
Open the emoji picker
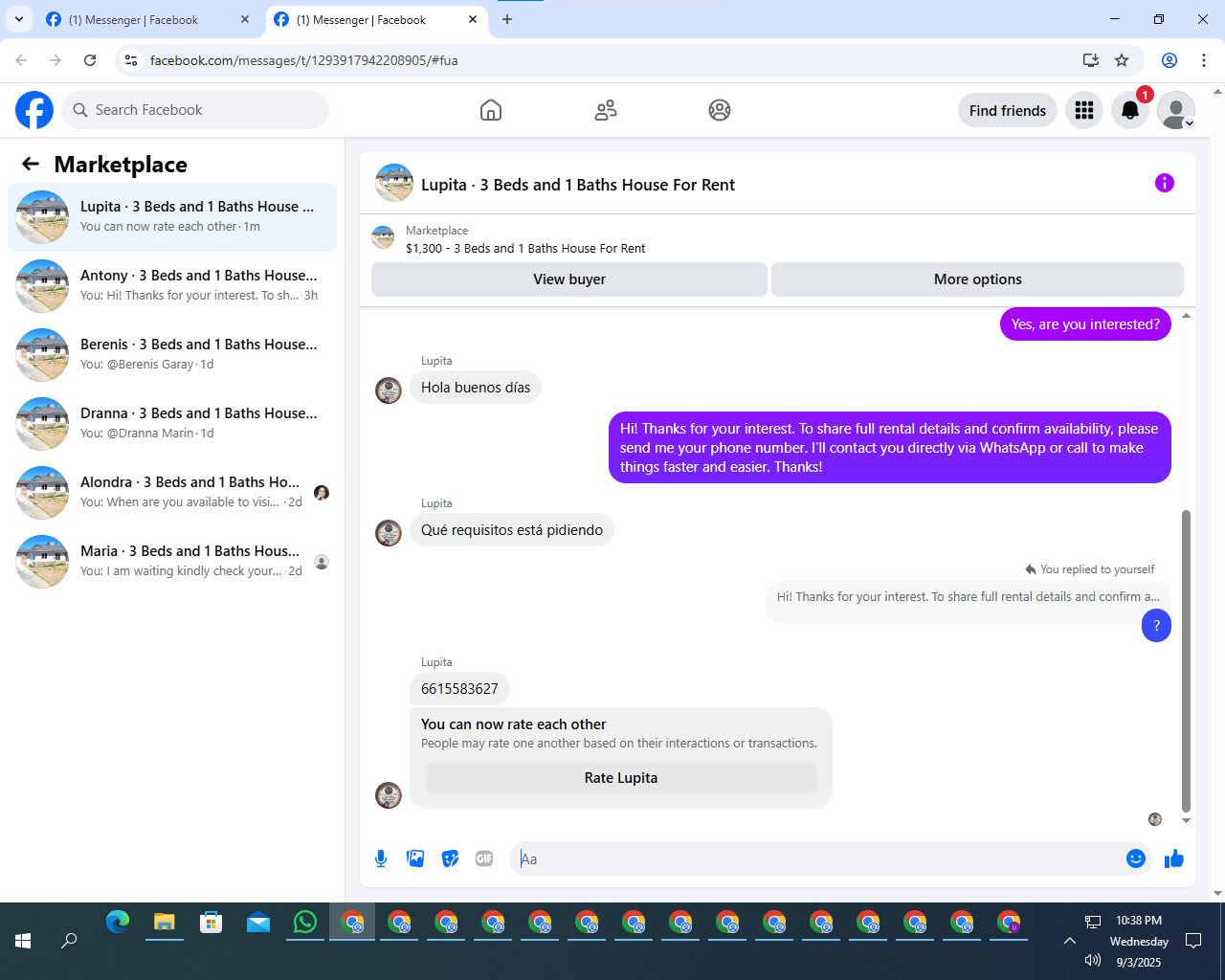(x=1136, y=858)
